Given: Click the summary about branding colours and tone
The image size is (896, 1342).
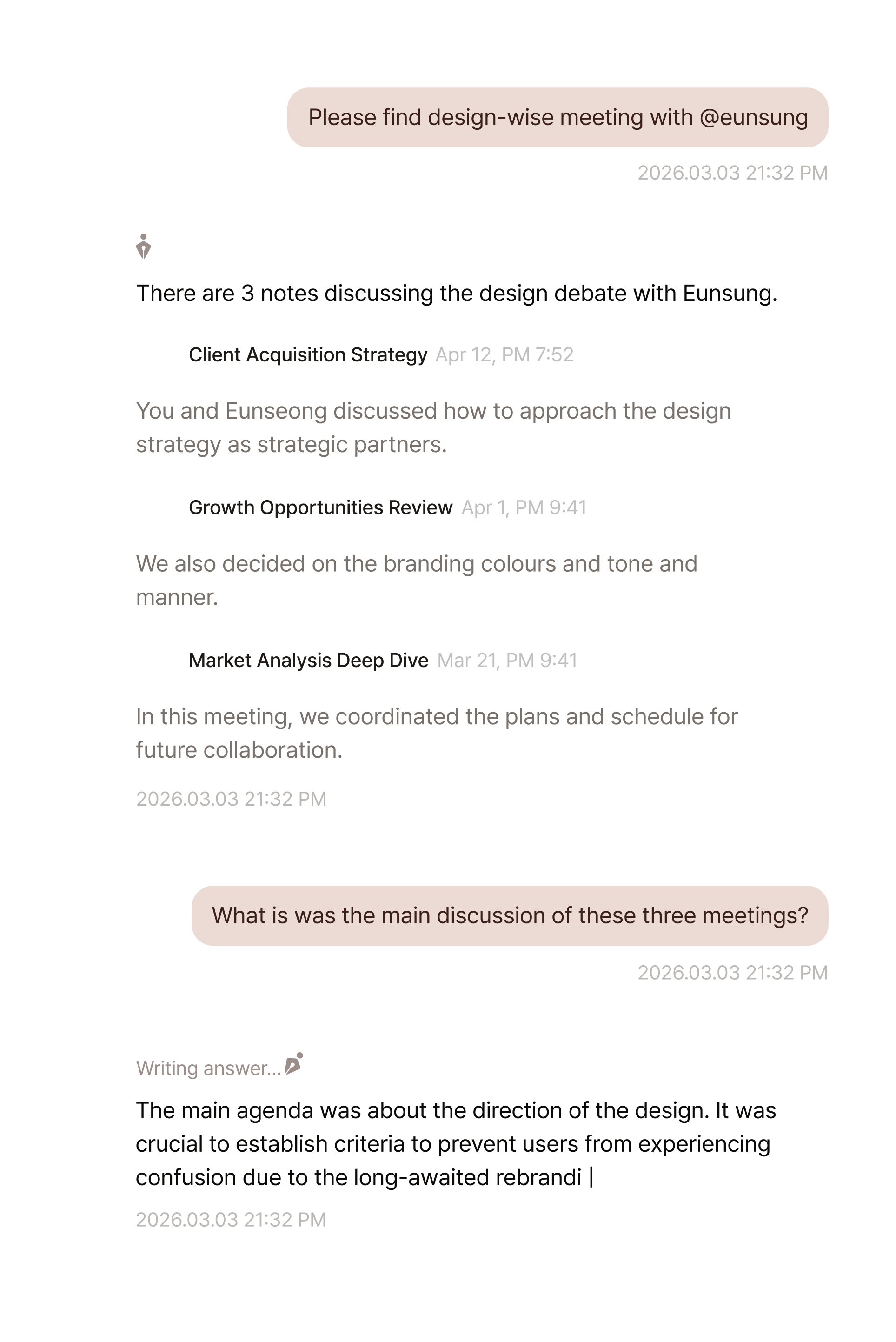Looking at the screenshot, I should tap(417, 580).
